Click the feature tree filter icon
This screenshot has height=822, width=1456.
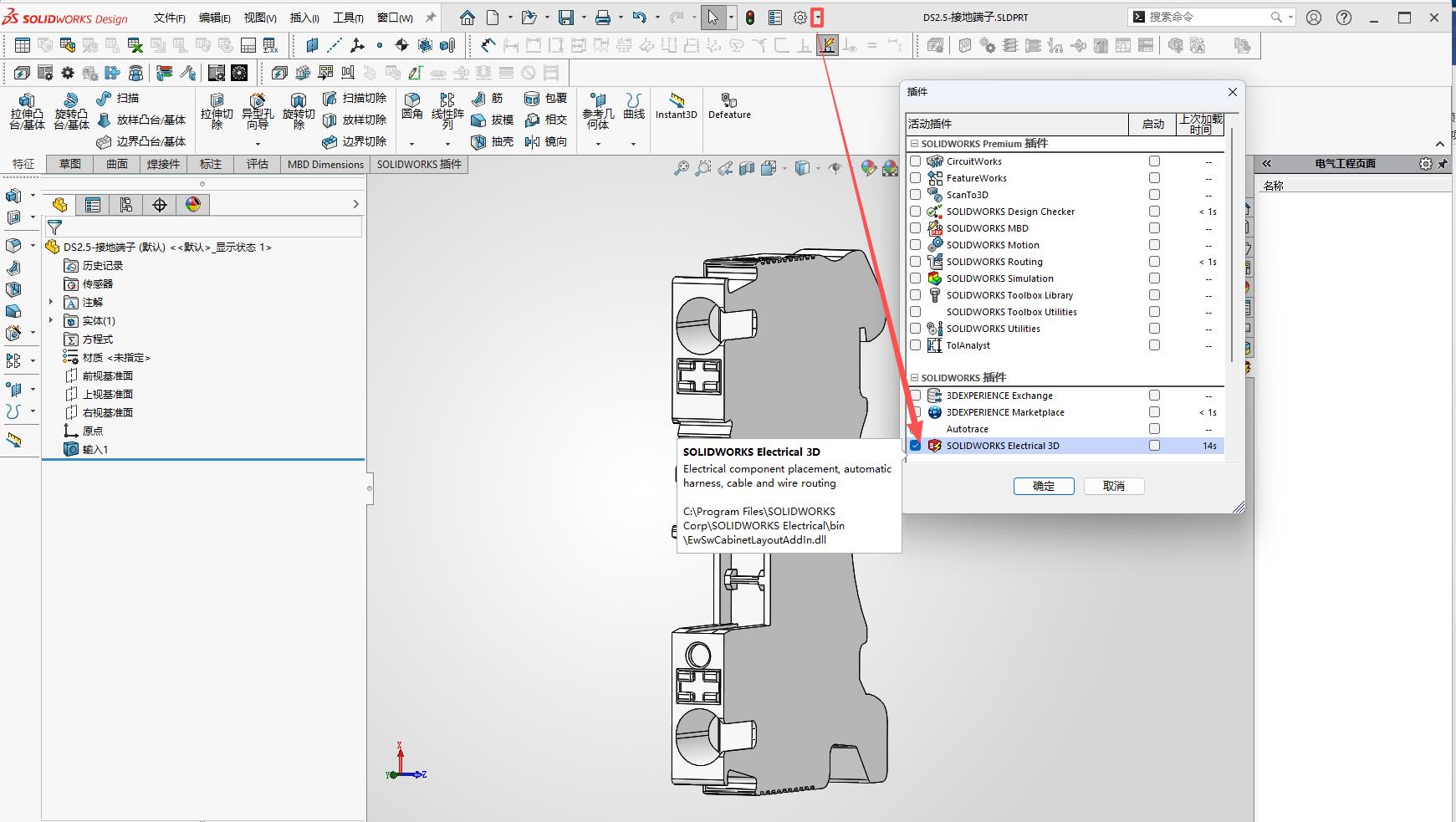pos(55,227)
